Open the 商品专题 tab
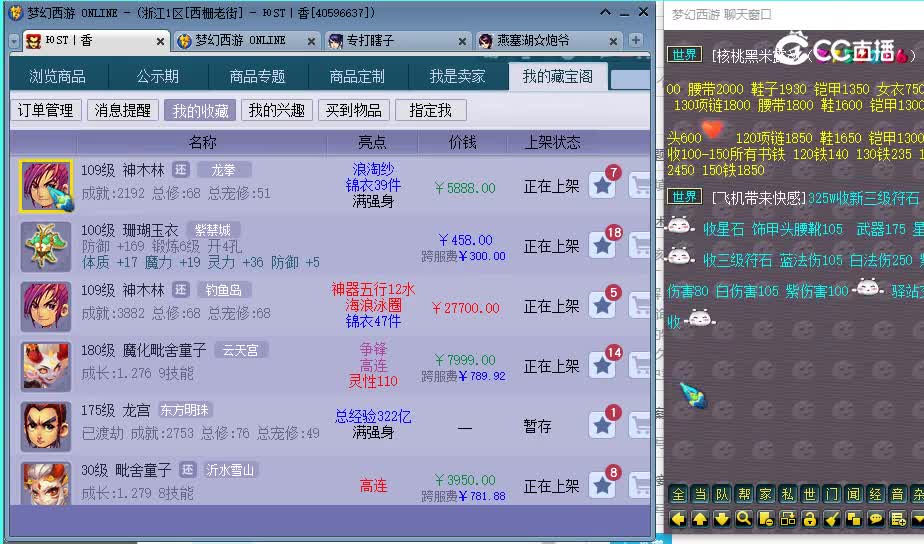Image resolution: width=924 pixels, height=544 pixels. (258, 77)
